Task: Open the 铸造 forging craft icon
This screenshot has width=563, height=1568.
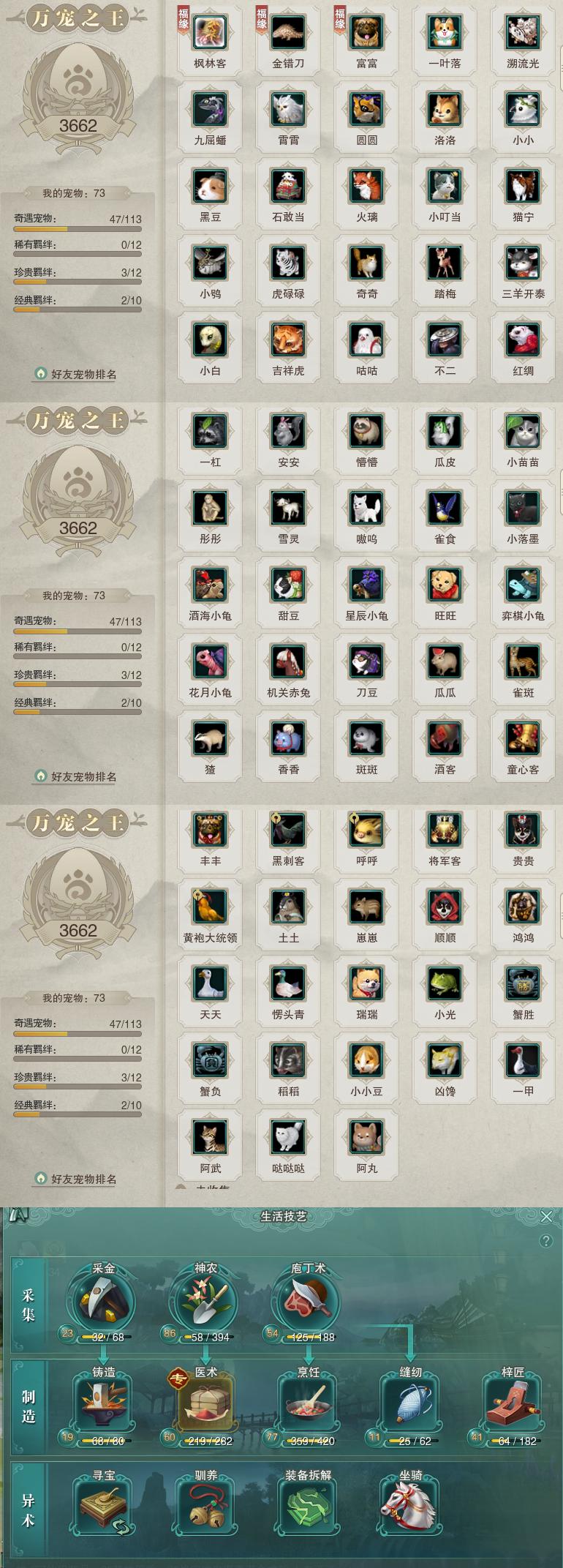Action: (x=104, y=1403)
